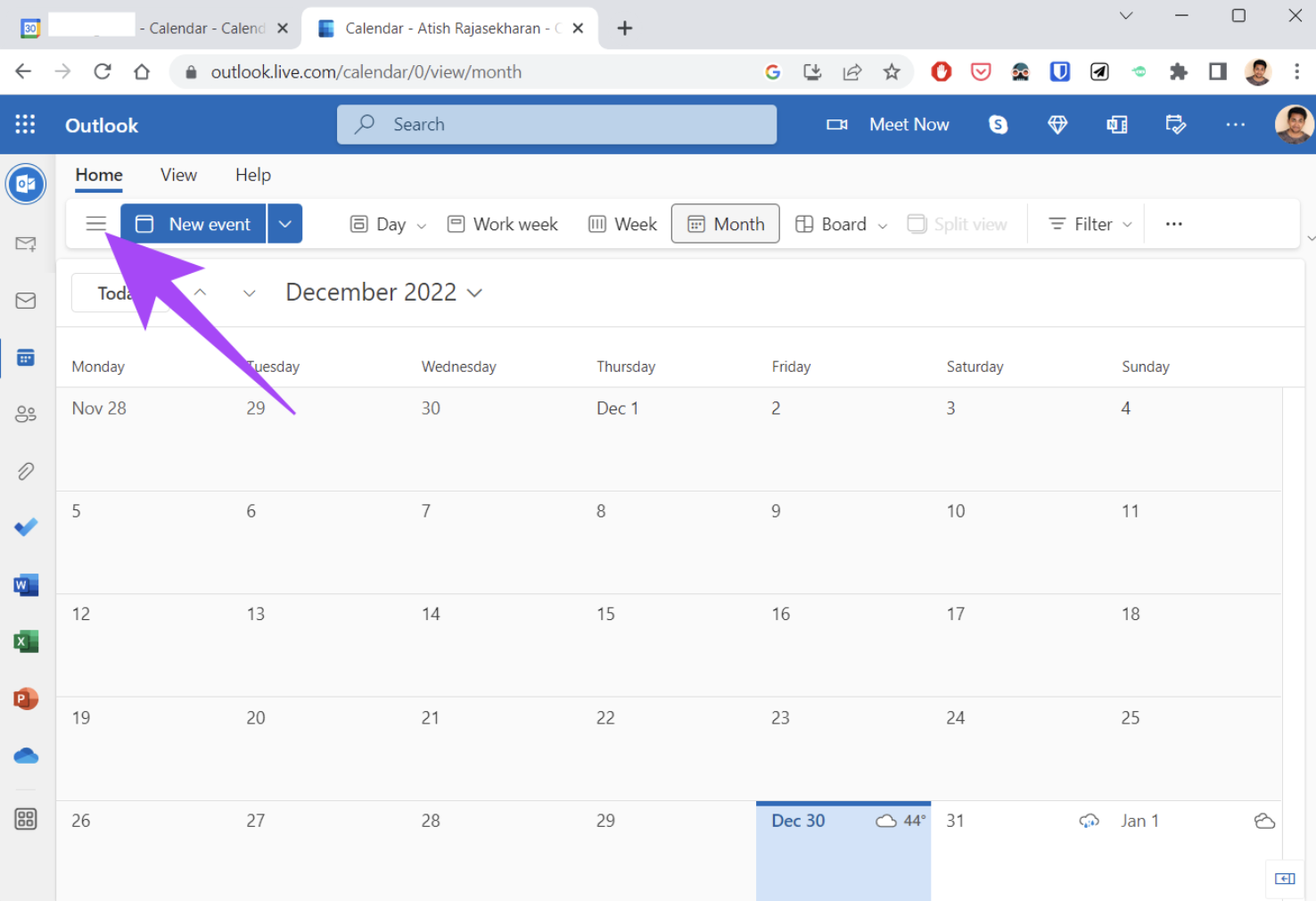Open the Outlook app launcher grid
The height and width of the screenshot is (901, 1316).
(x=25, y=125)
